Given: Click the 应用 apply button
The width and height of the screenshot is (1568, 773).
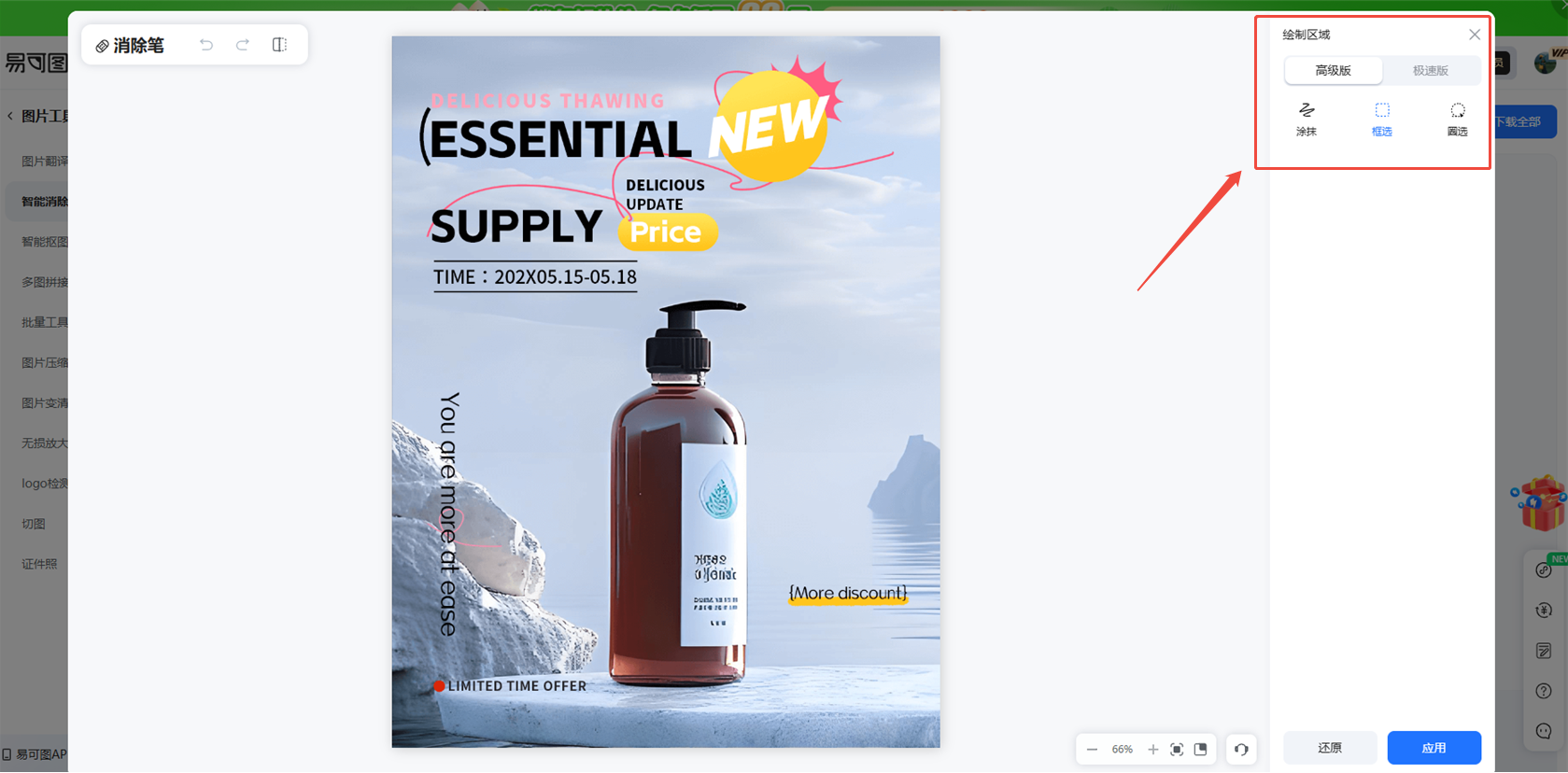Looking at the screenshot, I should 1434,748.
